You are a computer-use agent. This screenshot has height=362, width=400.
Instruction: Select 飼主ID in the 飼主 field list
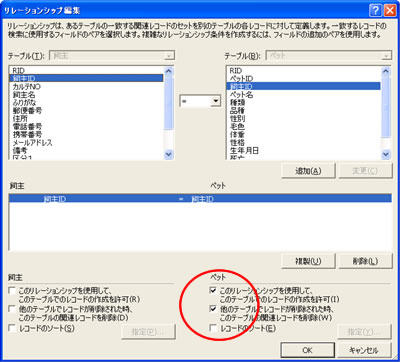coord(87,79)
